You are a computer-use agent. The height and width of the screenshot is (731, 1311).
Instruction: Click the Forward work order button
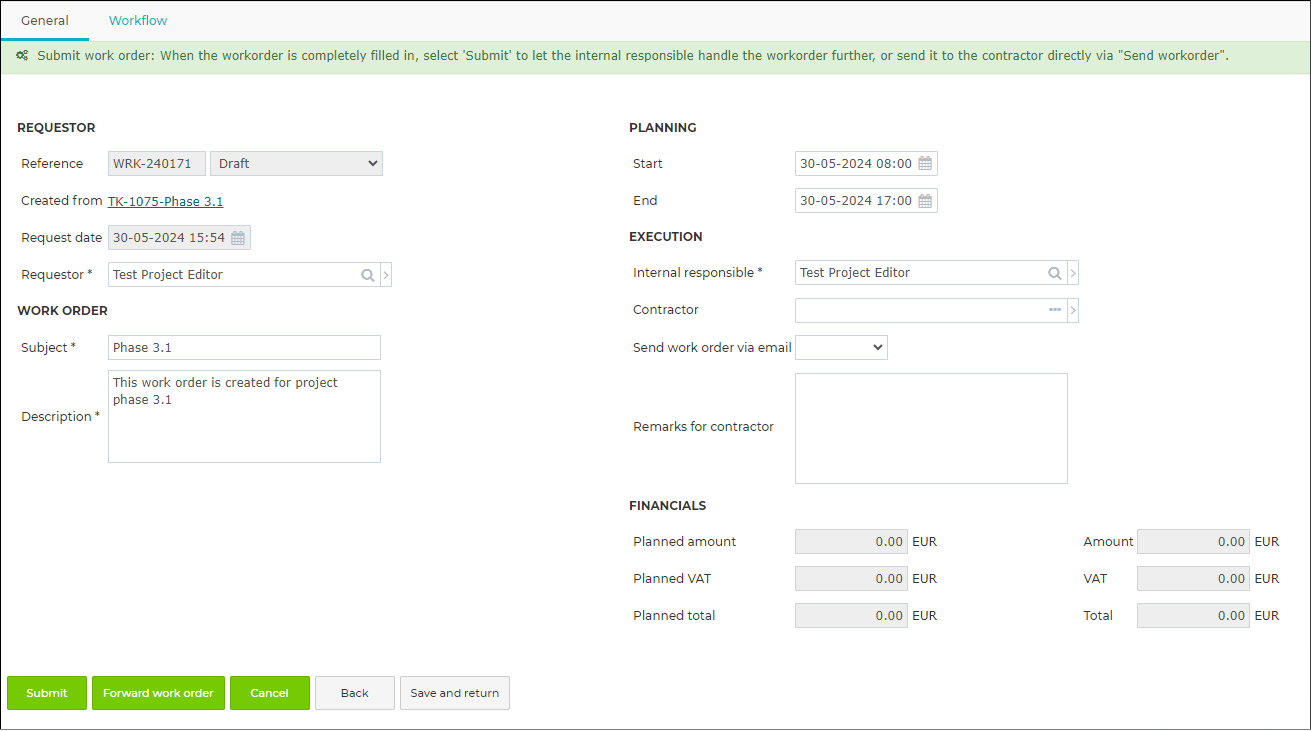(x=158, y=693)
